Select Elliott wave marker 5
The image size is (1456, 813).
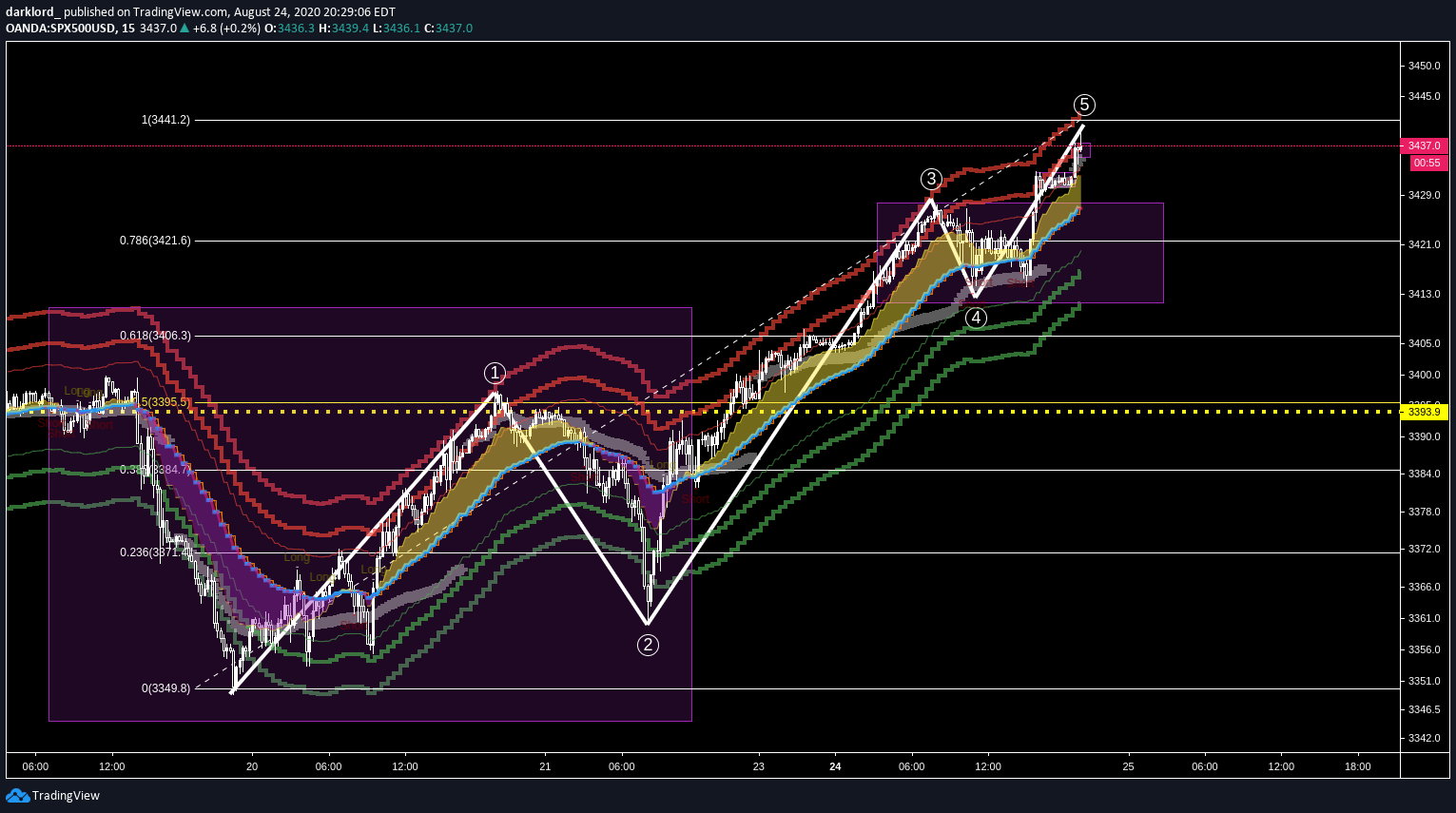point(1084,105)
